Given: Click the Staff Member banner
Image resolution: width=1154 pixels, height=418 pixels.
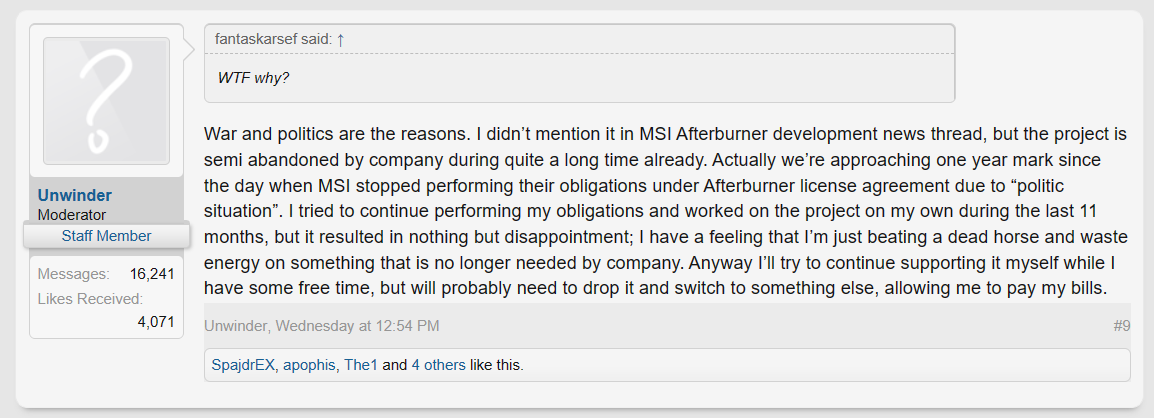Looking at the screenshot, I should 106,236.
